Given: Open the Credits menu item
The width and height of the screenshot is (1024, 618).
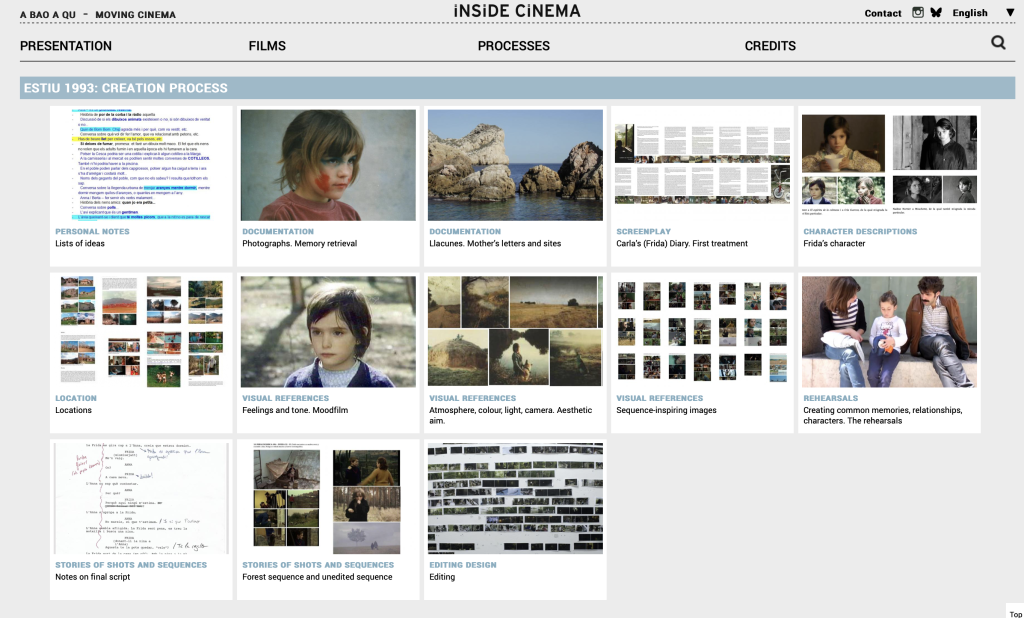Looking at the screenshot, I should pyautogui.click(x=770, y=46).
